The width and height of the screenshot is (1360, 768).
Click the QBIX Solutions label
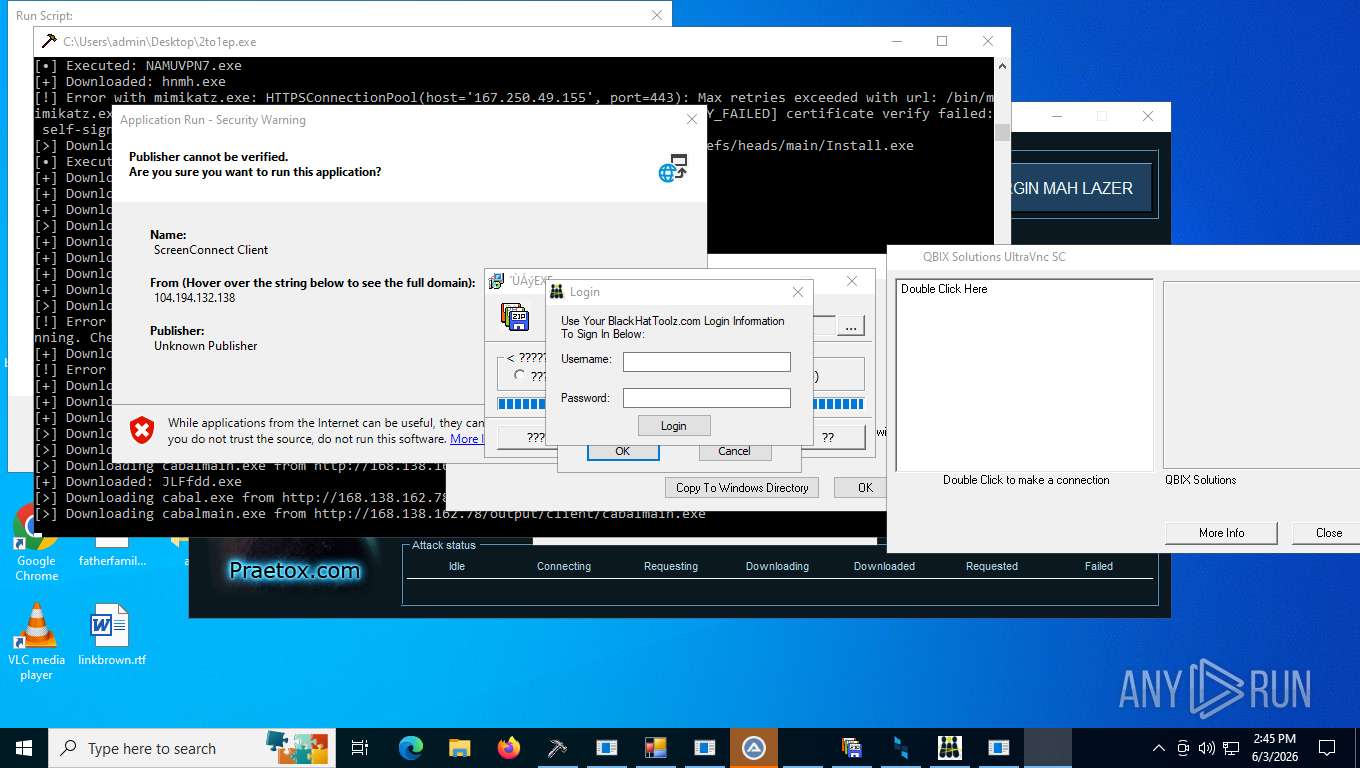point(1201,480)
